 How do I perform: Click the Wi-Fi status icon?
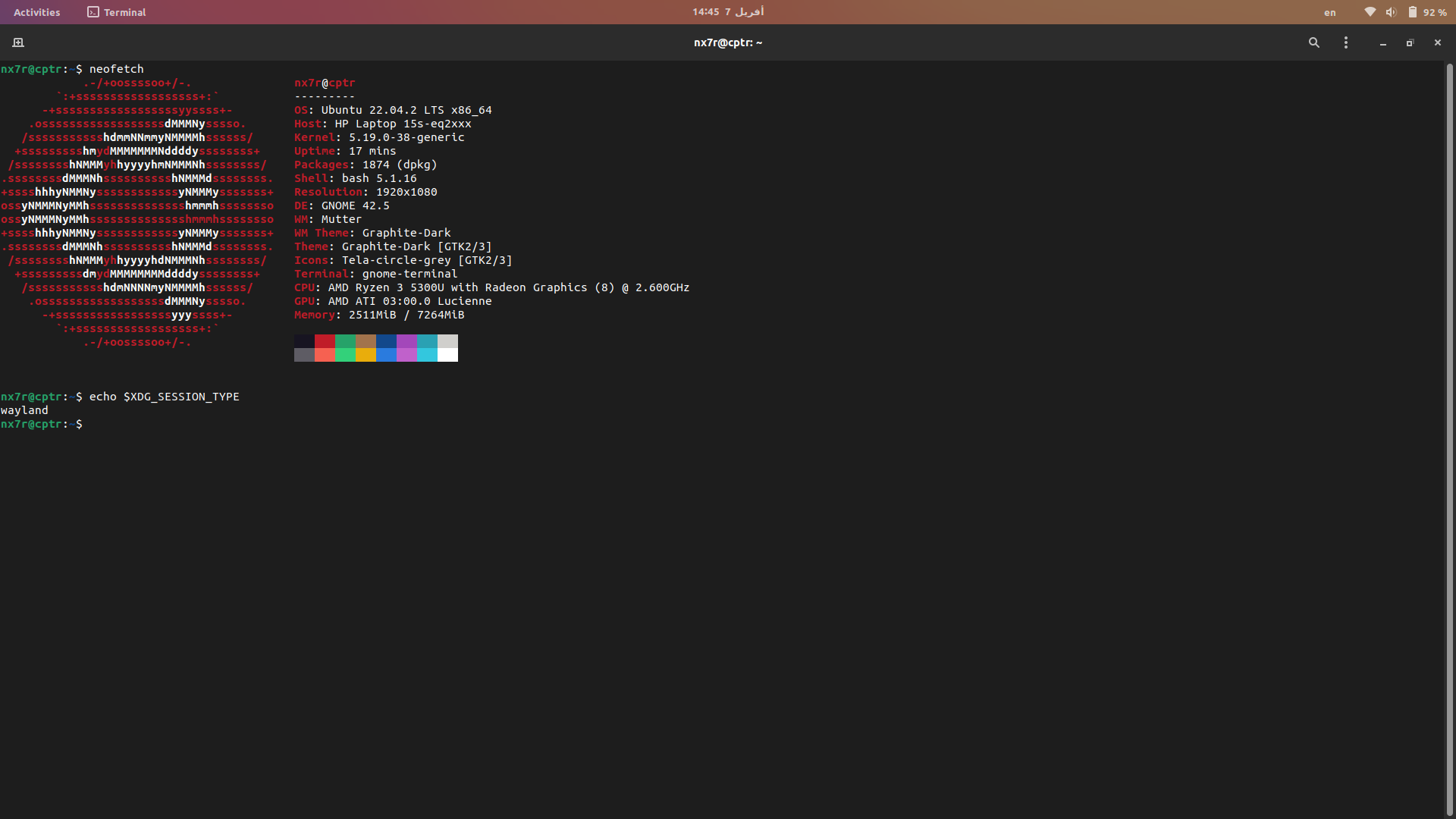click(1370, 12)
